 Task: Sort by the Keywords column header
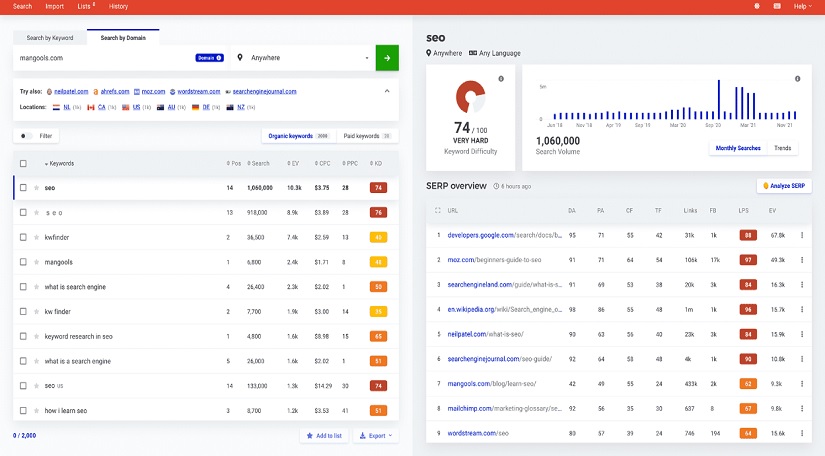[59, 164]
